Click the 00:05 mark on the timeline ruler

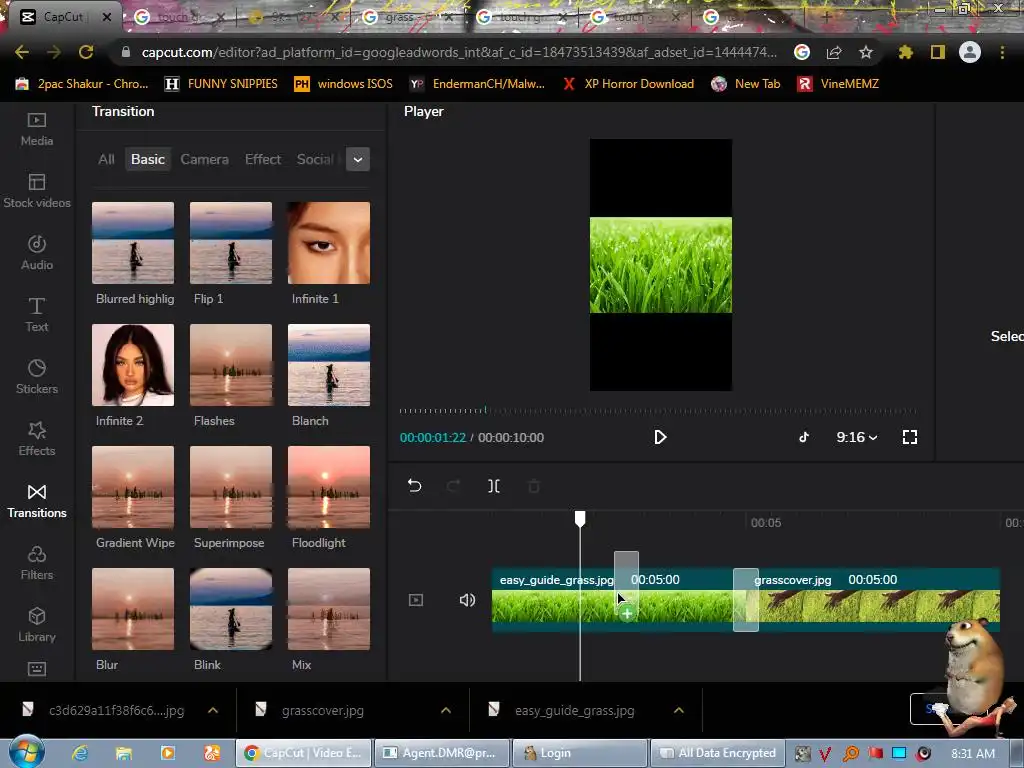[x=765, y=522]
